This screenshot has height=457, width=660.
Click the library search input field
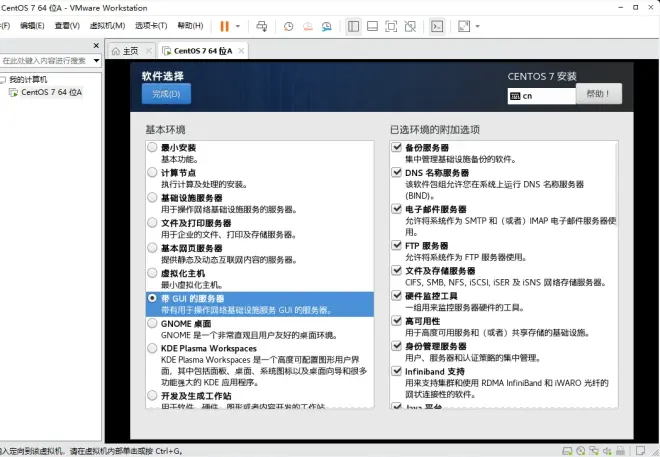coord(45,61)
